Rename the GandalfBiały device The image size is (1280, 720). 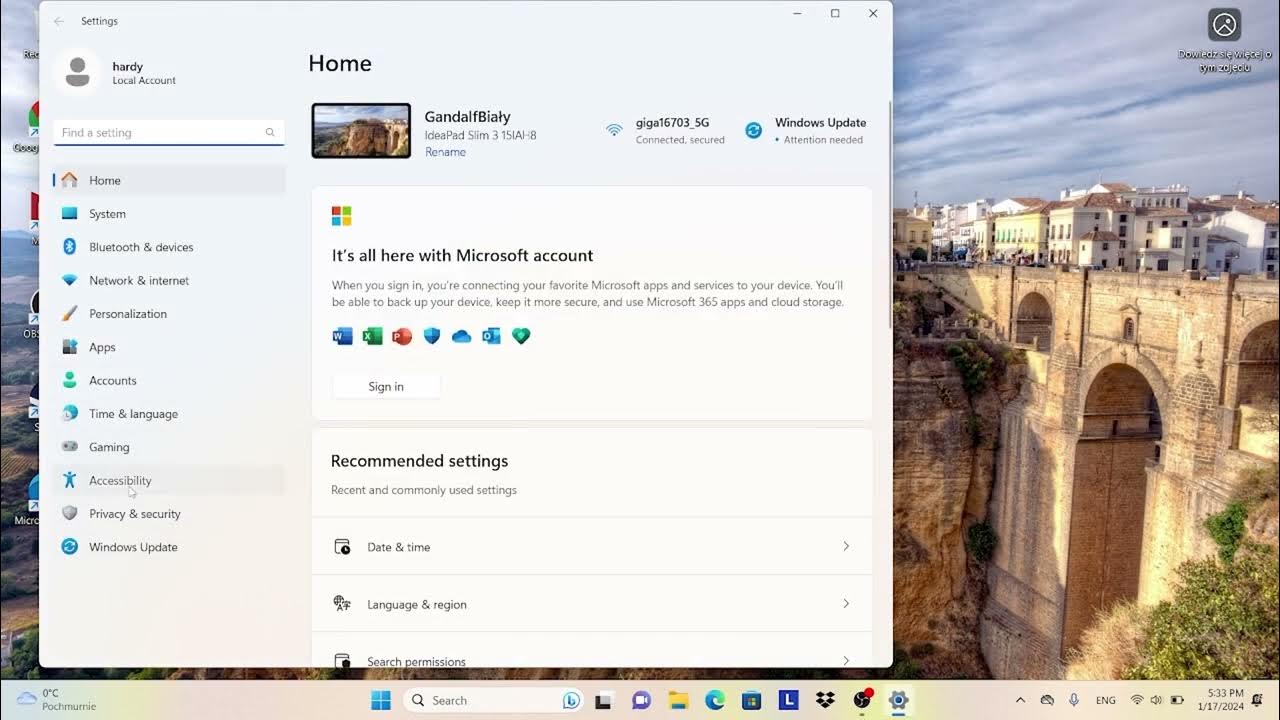[445, 151]
